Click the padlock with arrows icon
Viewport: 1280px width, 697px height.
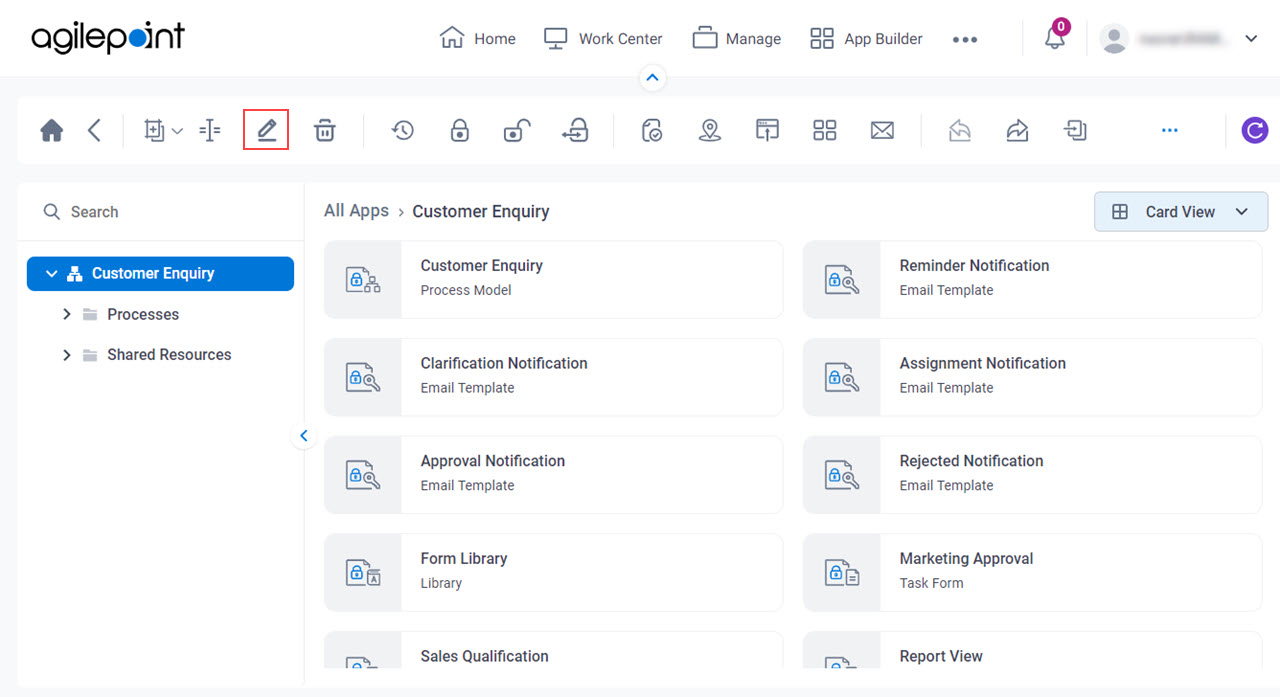click(575, 130)
